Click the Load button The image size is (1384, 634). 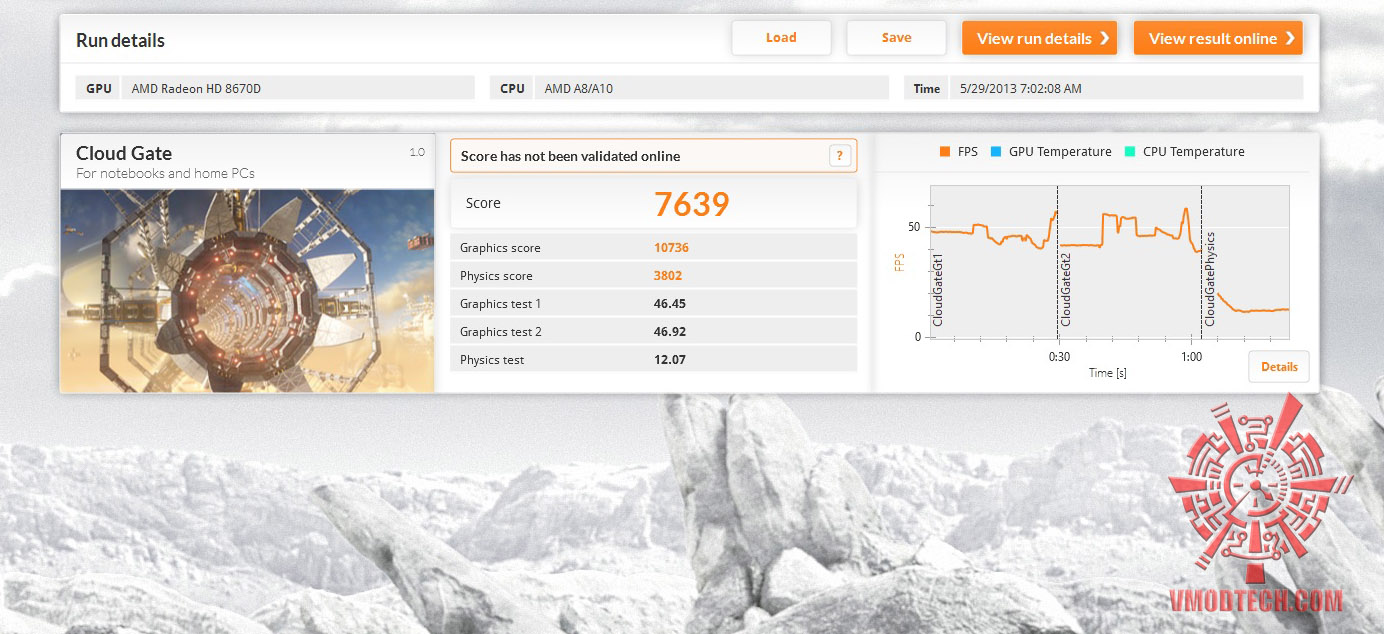(x=781, y=38)
